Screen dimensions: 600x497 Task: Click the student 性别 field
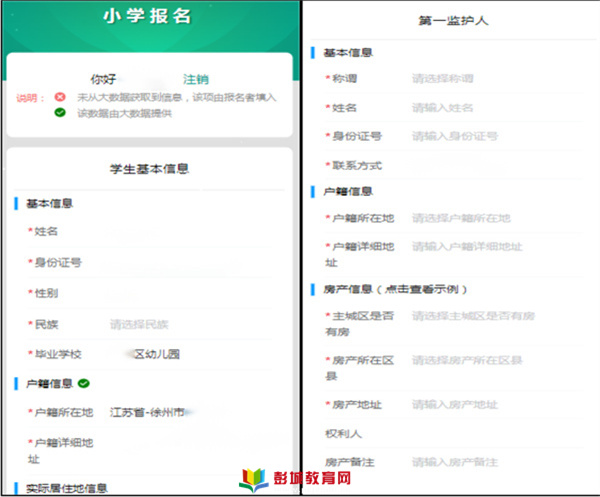click(x=149, y=293)
